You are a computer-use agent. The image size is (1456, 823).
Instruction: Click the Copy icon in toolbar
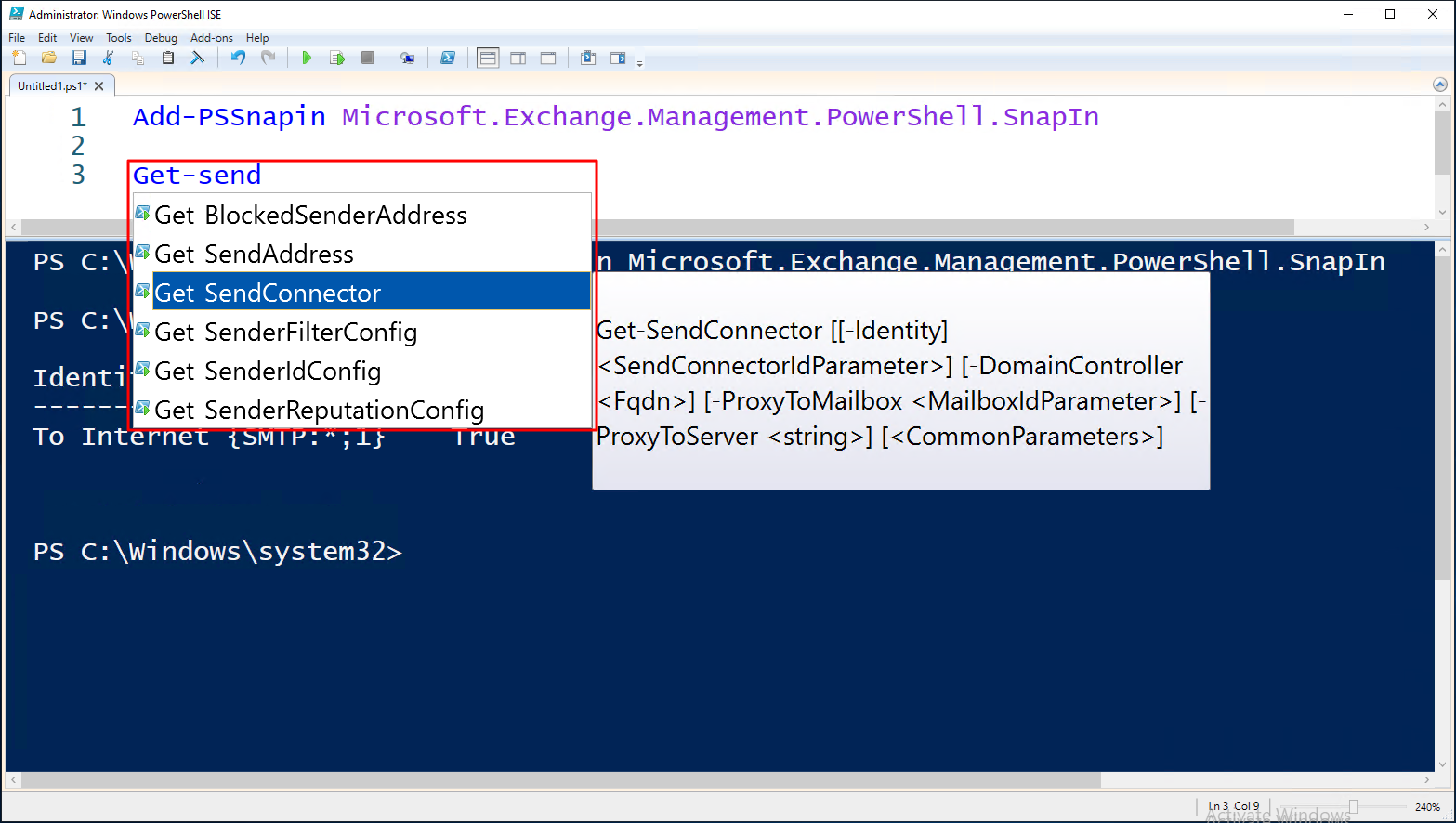pos(138,58)
